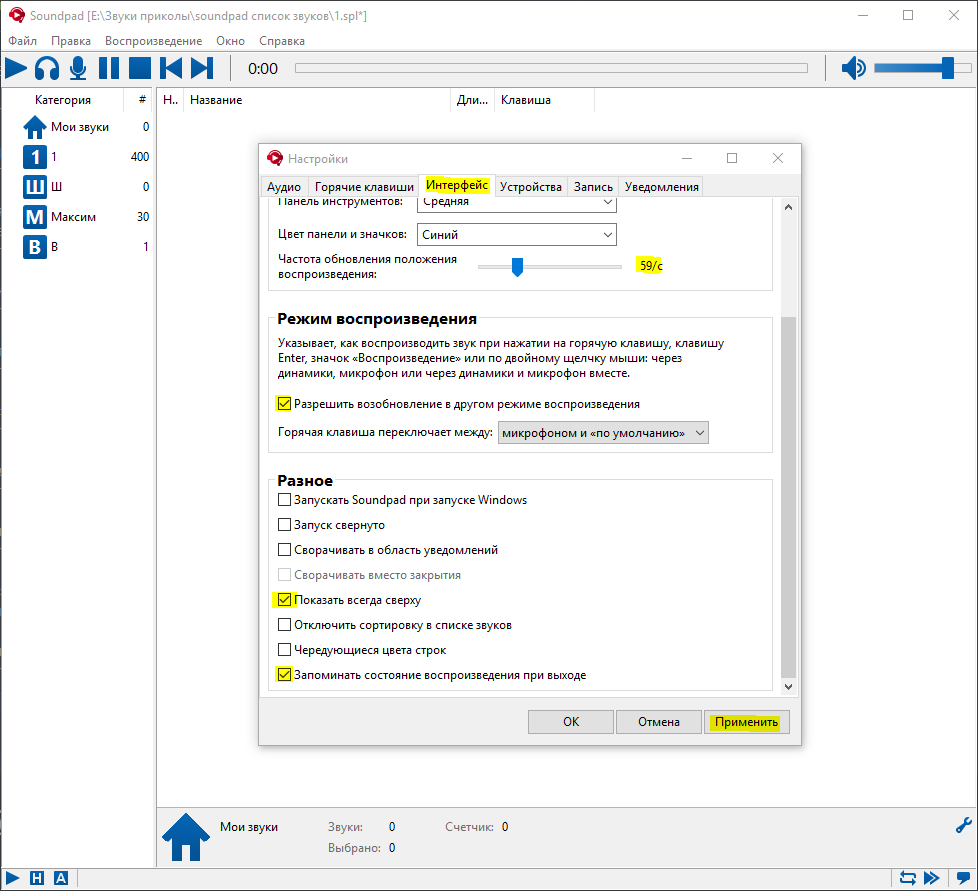Image resolution: width=978 pixels, height=891 pixels.
Task: Click the Previous track icon
Action: pos(171,68)
